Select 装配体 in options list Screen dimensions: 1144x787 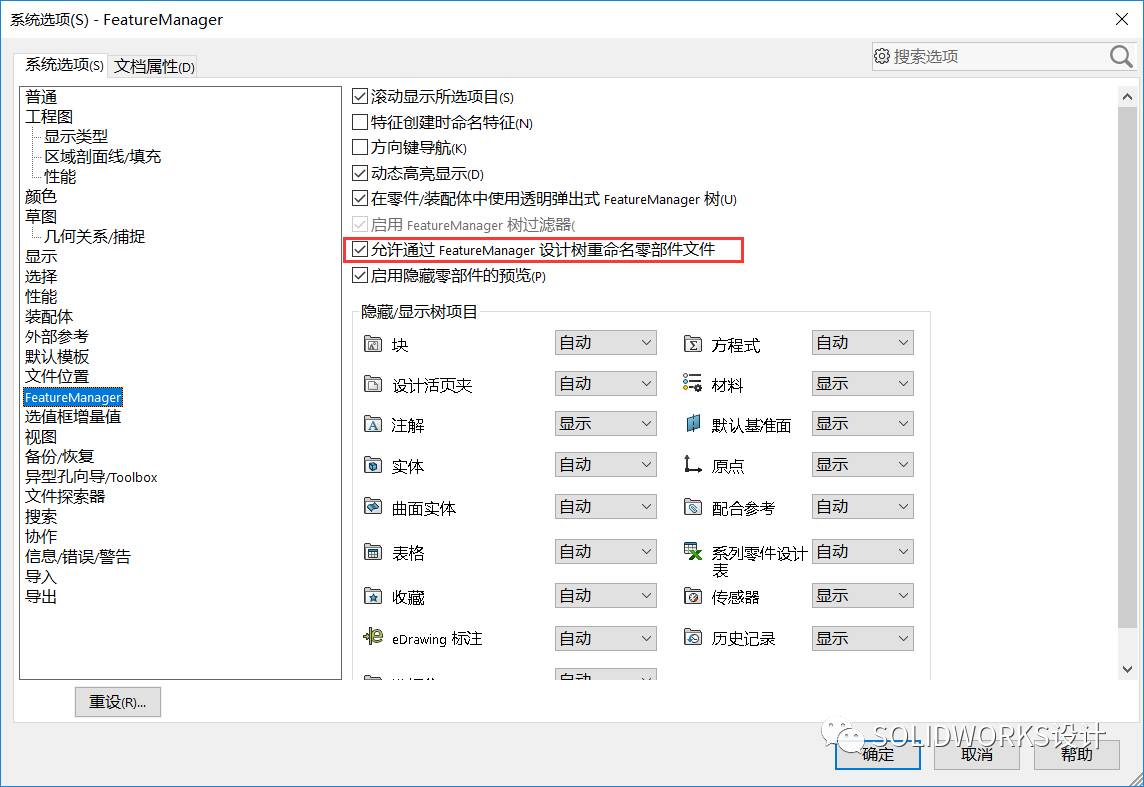(x=49, y=317)
